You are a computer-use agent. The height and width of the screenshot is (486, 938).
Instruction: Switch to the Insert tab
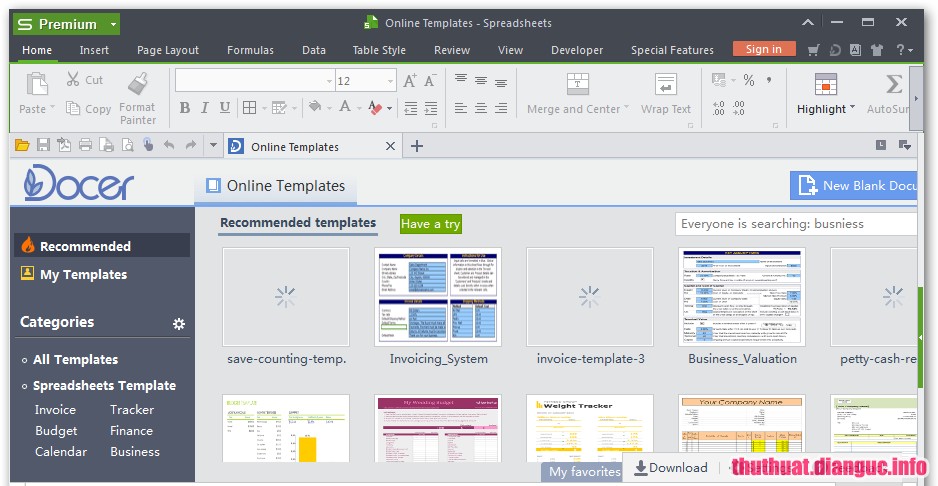(x=95, y=50)
